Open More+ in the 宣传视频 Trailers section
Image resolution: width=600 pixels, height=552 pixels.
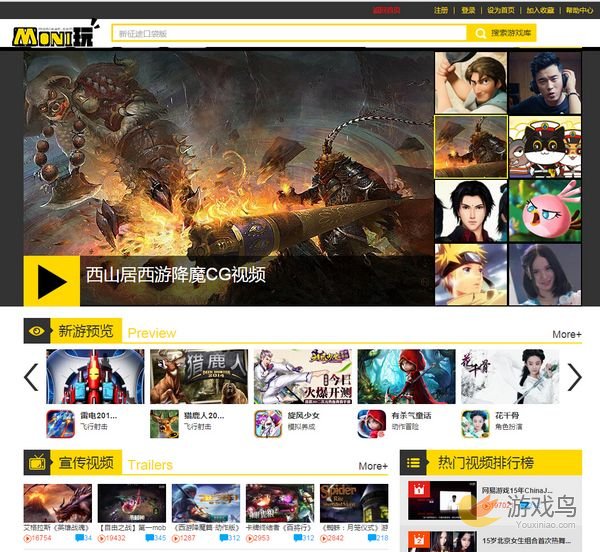[x=373, y=465]
